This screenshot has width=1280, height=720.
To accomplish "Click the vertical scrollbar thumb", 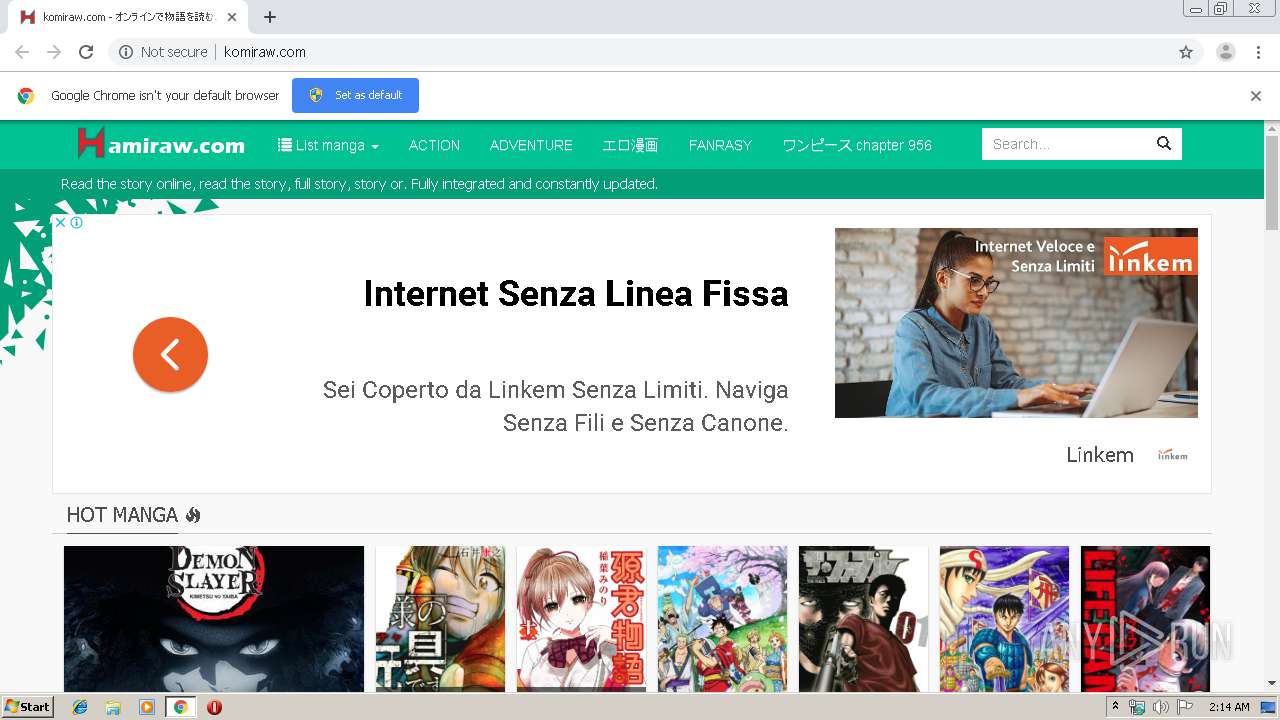I will [x=1272, y=182].
